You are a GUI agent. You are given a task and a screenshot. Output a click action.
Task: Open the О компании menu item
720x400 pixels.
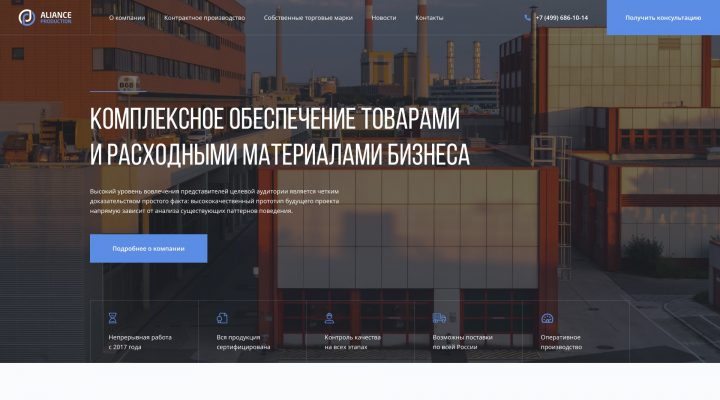[x=127, y=18]
